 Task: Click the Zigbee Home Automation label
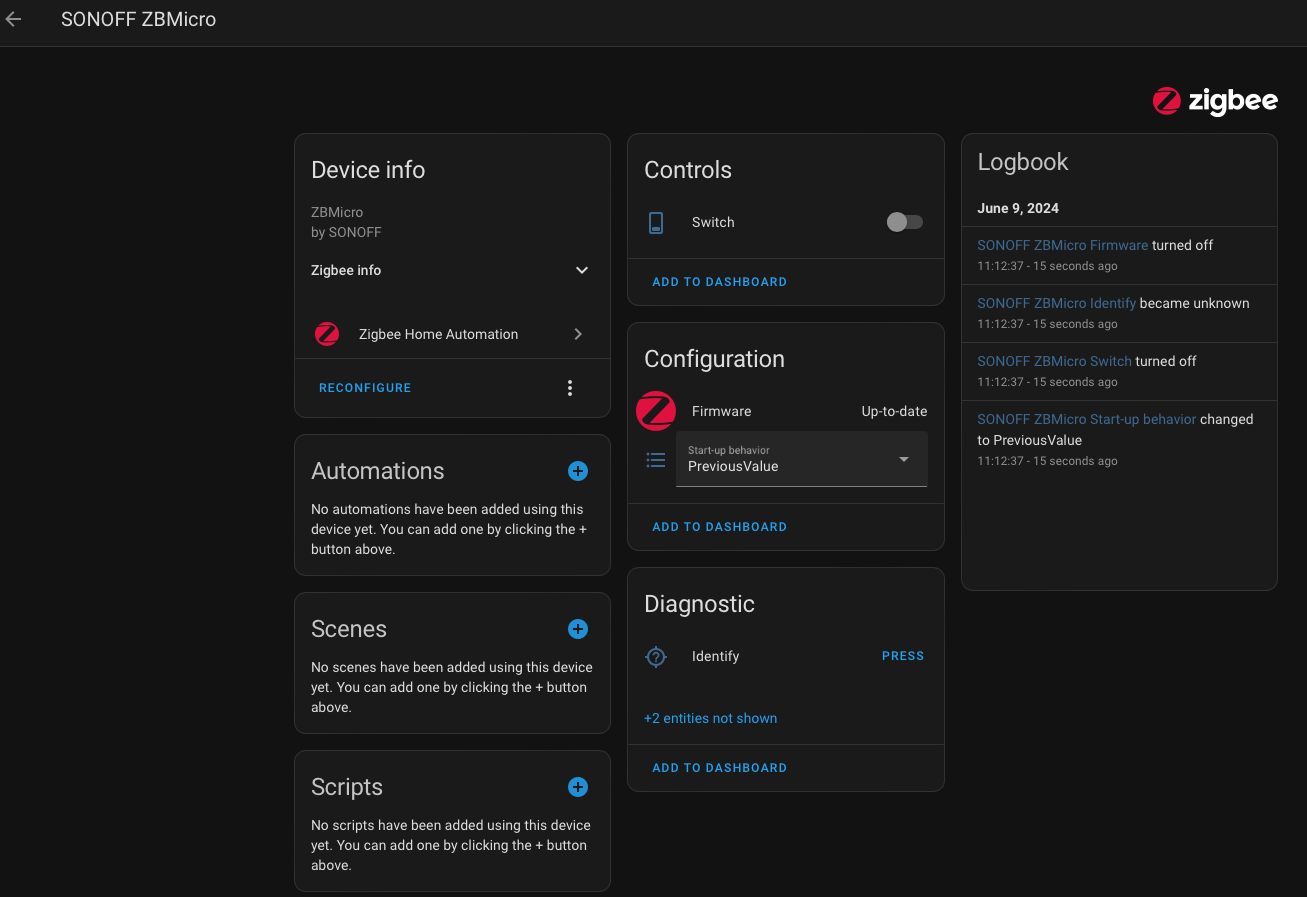click(438, 334)
